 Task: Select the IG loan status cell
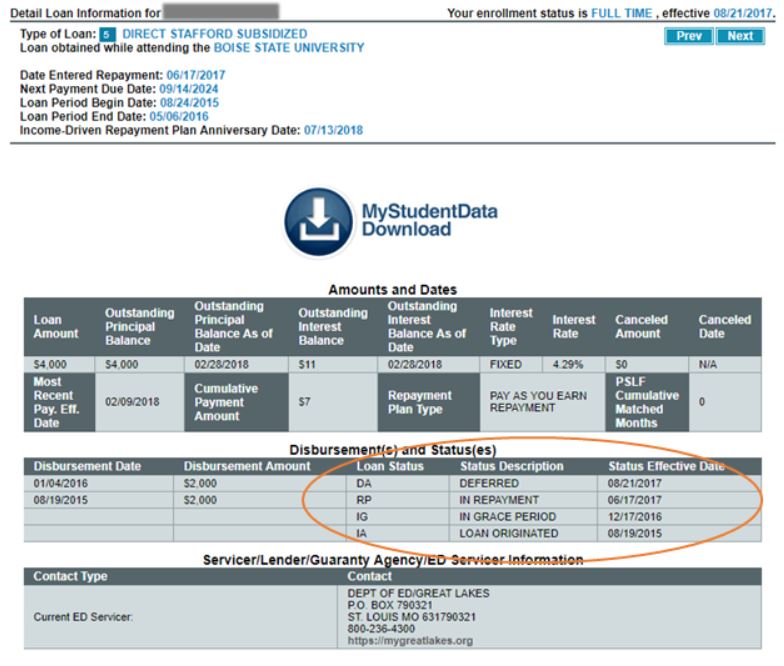pyautogui.click(x=398, y=516)
